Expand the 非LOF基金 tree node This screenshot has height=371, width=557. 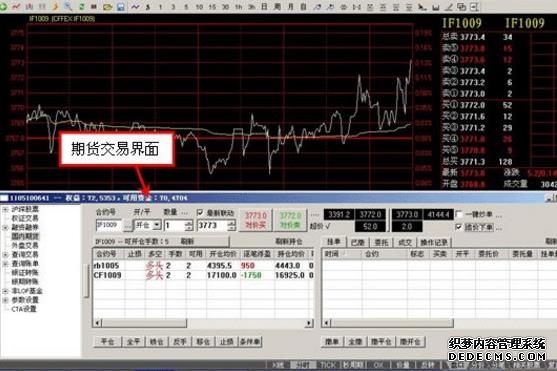click(x=5, y=291)
